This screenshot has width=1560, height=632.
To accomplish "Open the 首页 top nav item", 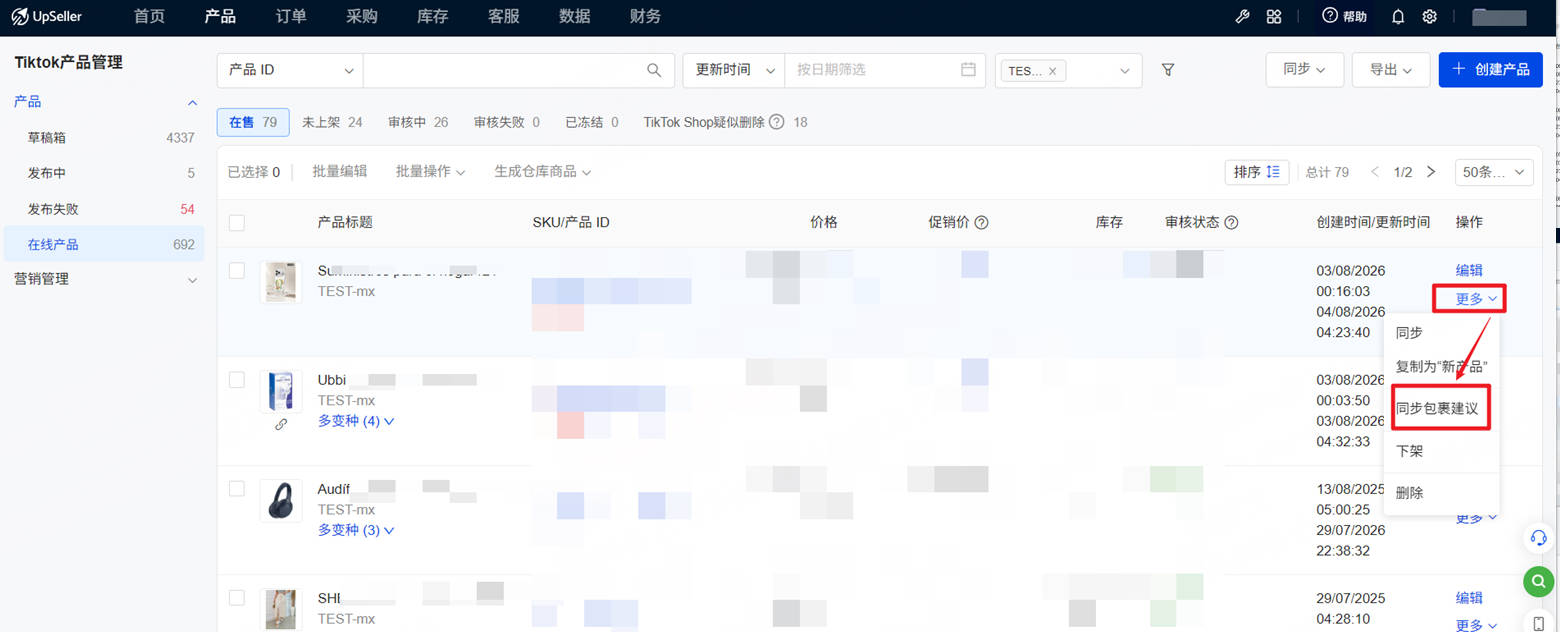I will 149,16.
